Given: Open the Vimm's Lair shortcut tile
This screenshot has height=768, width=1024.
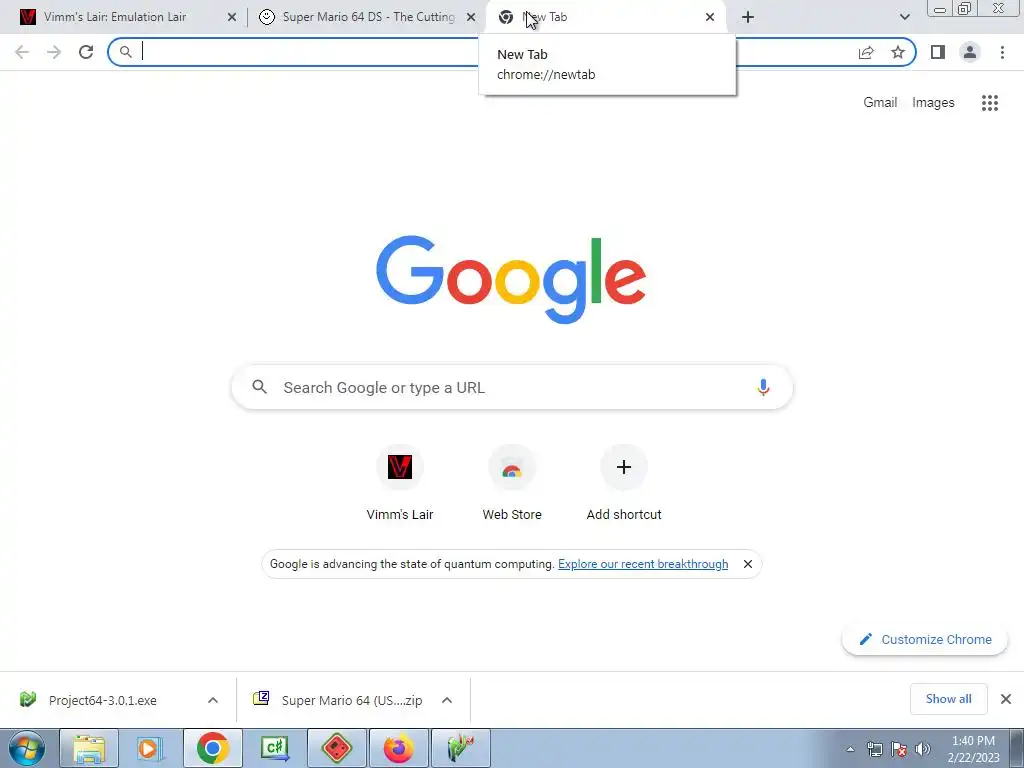Looking at the screenshot, I should [x=400, y=483].
